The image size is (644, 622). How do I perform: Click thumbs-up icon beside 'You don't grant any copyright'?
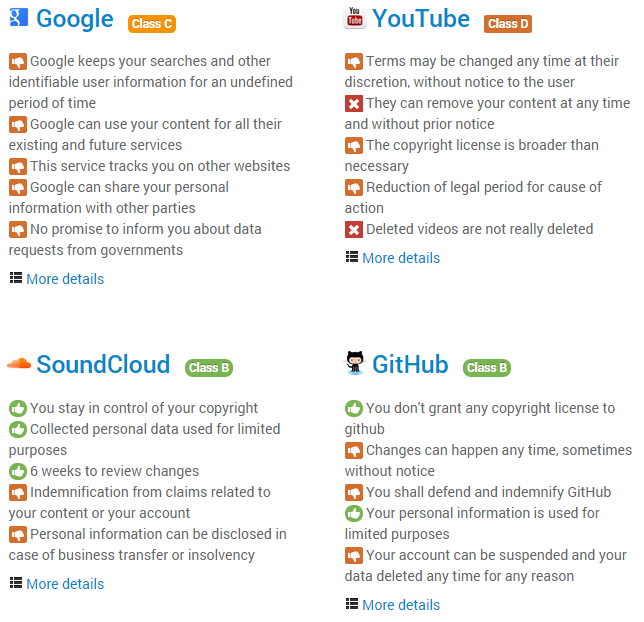pyautogui.click(x=354, y=408)
